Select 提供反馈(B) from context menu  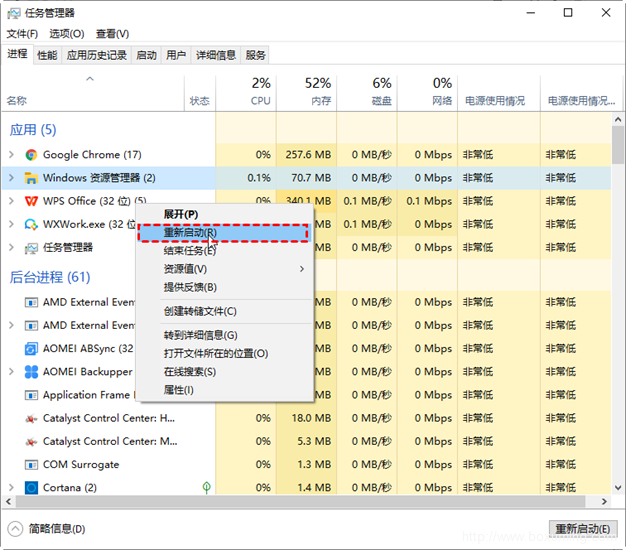[224, 287]
